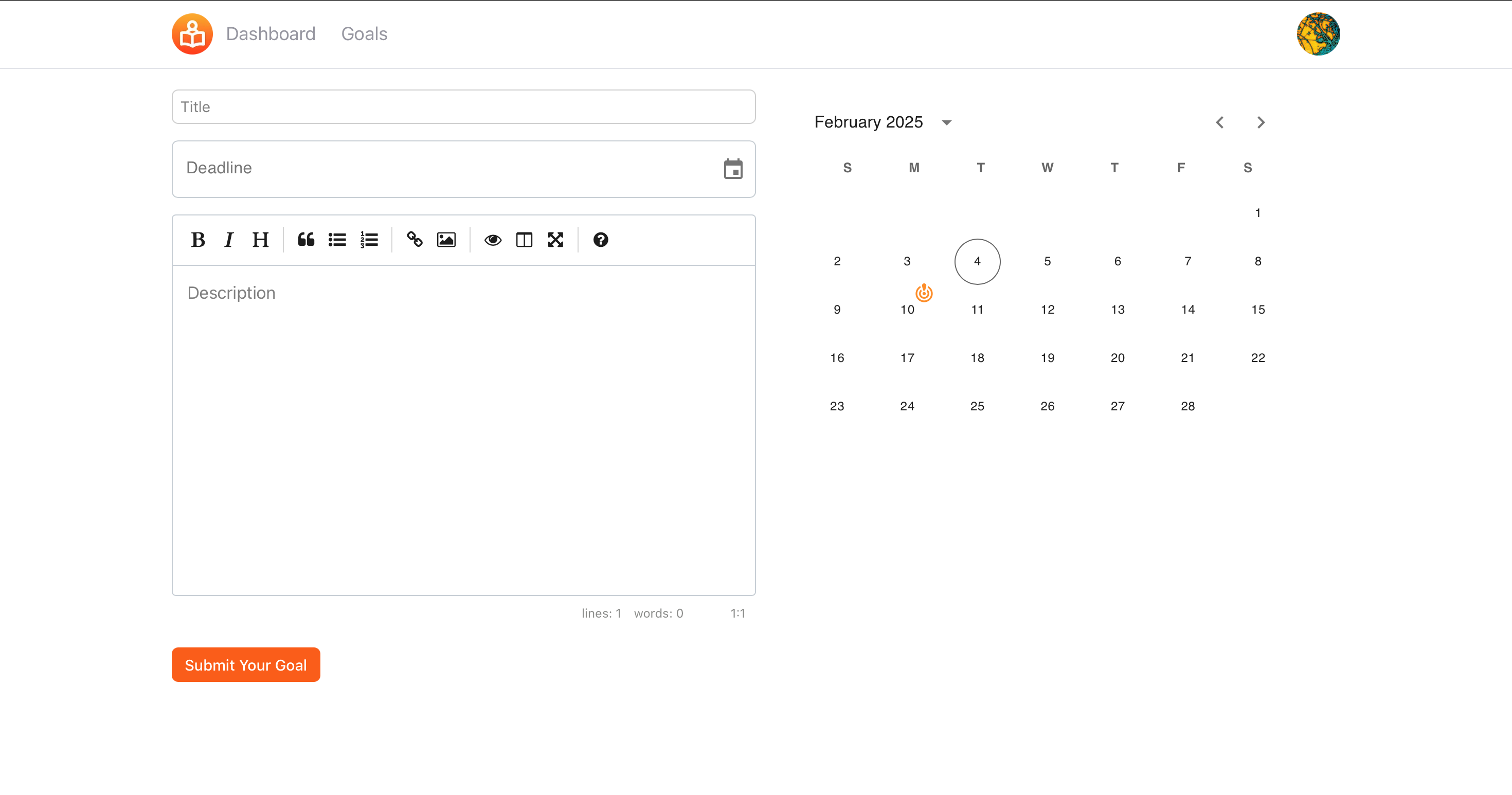Viewport: 1512px width, 795px height.
Task: Toggle bold formatting in editor toolbar
Action: 198,240
